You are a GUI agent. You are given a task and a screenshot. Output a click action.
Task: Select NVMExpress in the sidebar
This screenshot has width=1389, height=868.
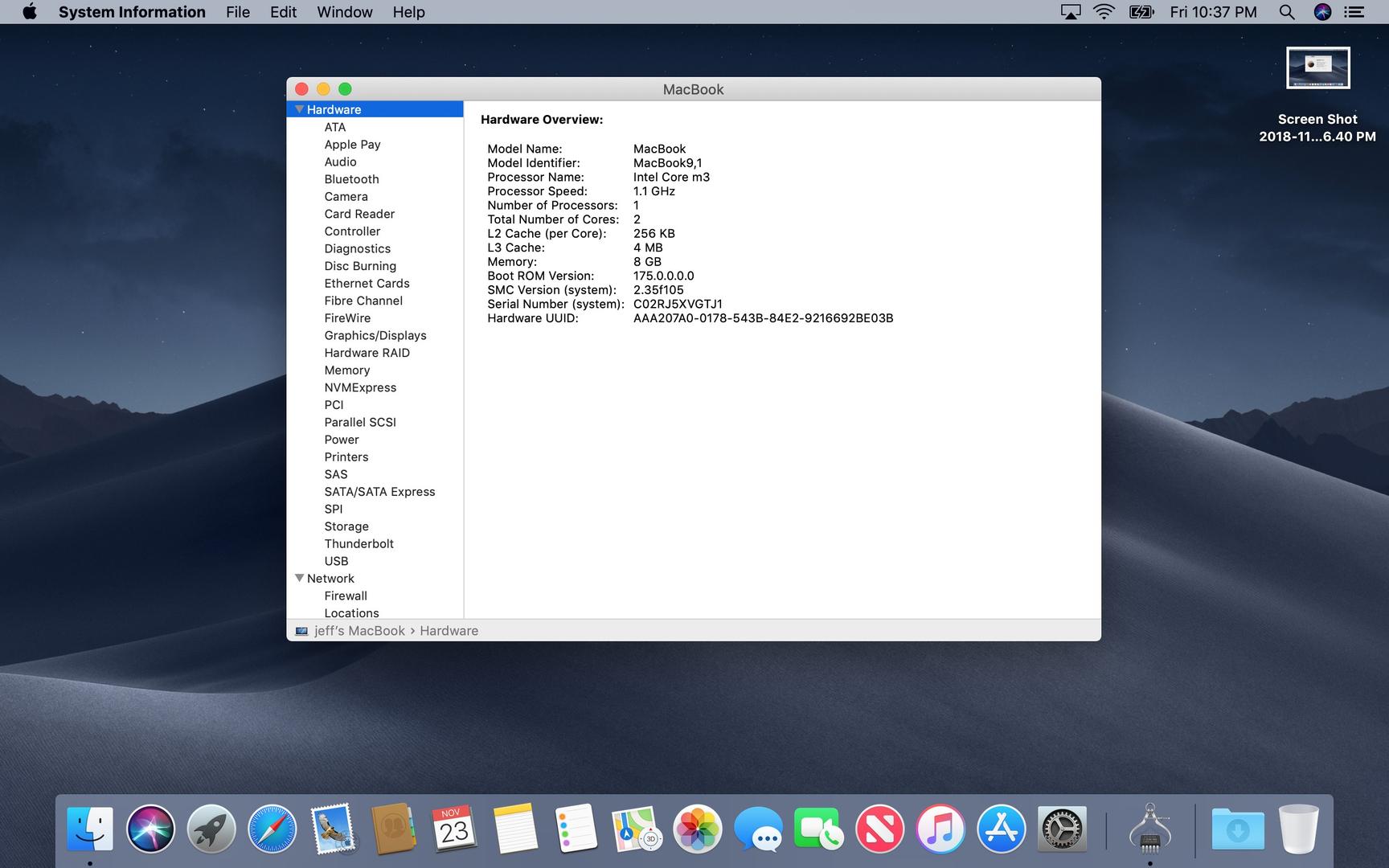(x=360, y=387)
